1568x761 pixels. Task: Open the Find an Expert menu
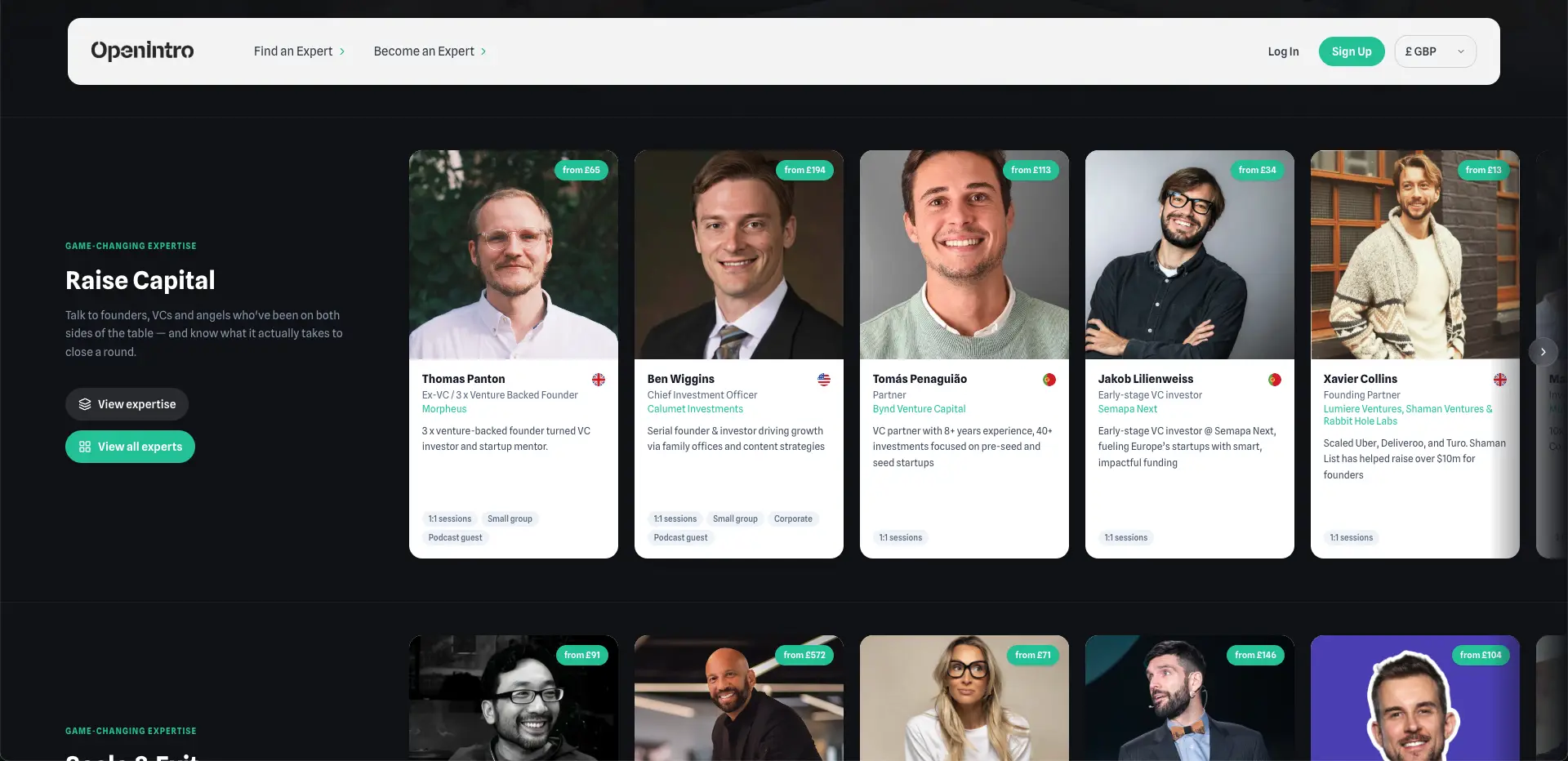click(299, 51)
